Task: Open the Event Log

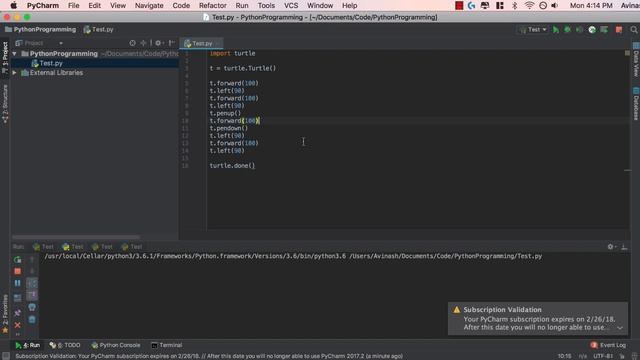Action: (x=608, y=345)
